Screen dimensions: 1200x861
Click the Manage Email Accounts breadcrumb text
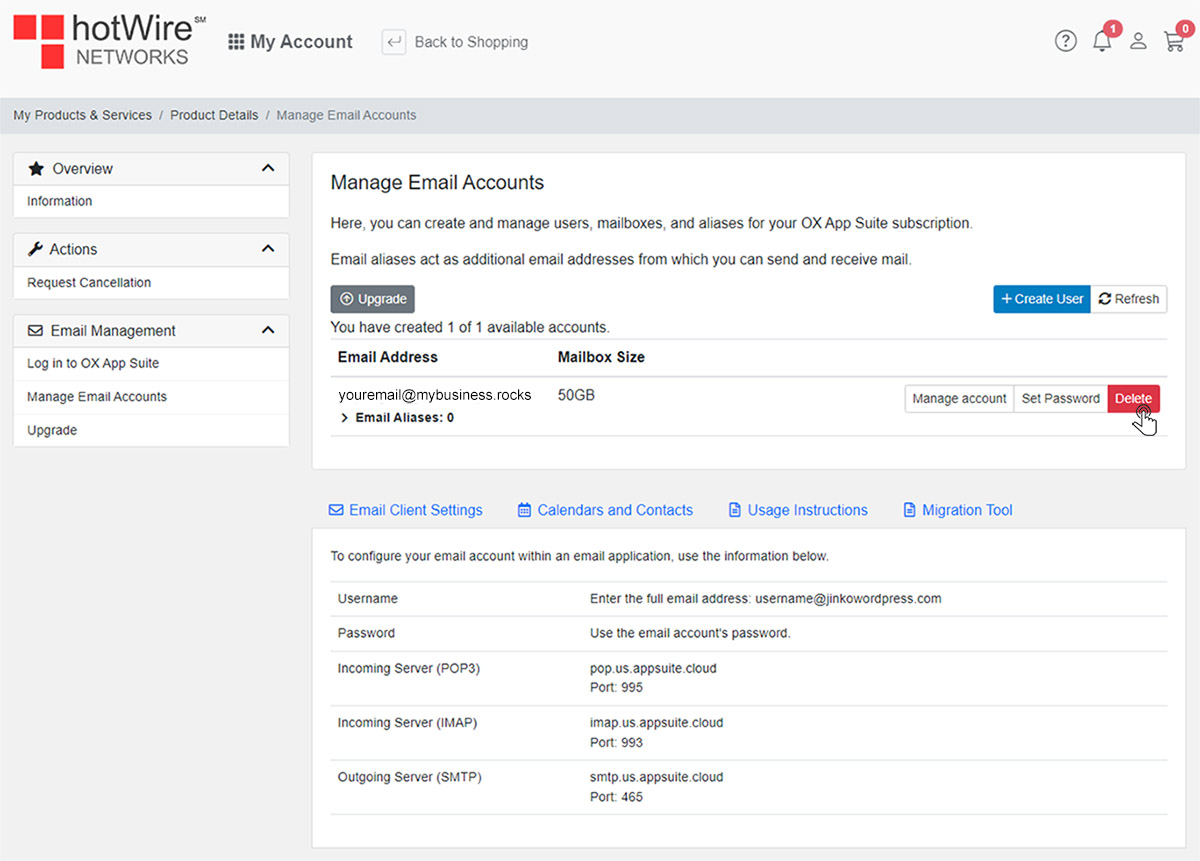(346, 115)
